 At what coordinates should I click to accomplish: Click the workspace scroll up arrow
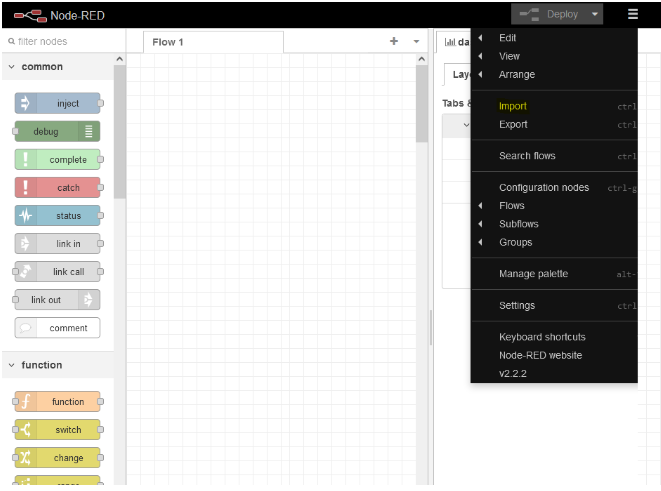click(422, 59)
